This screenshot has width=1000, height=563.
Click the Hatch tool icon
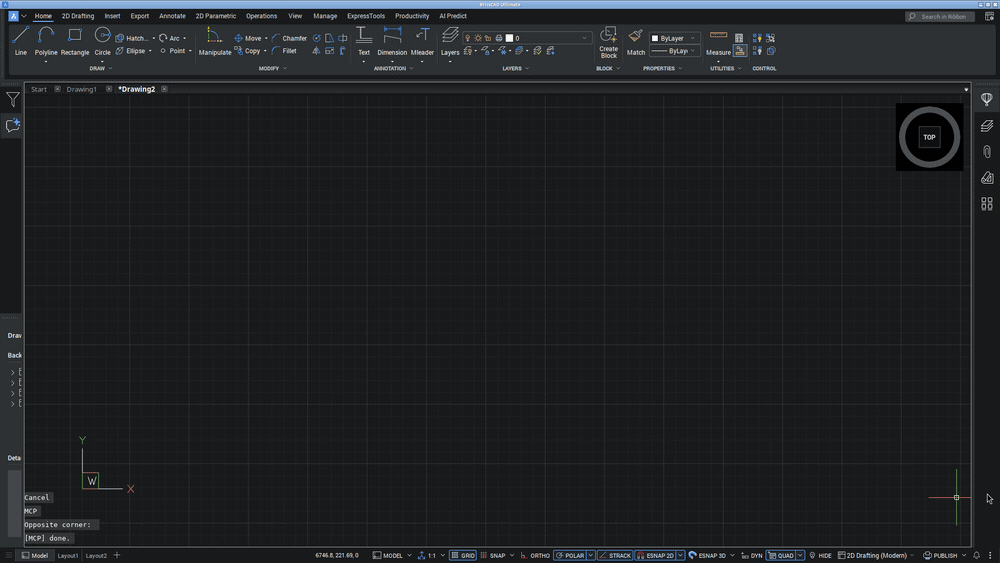click(x=119, y=38)
